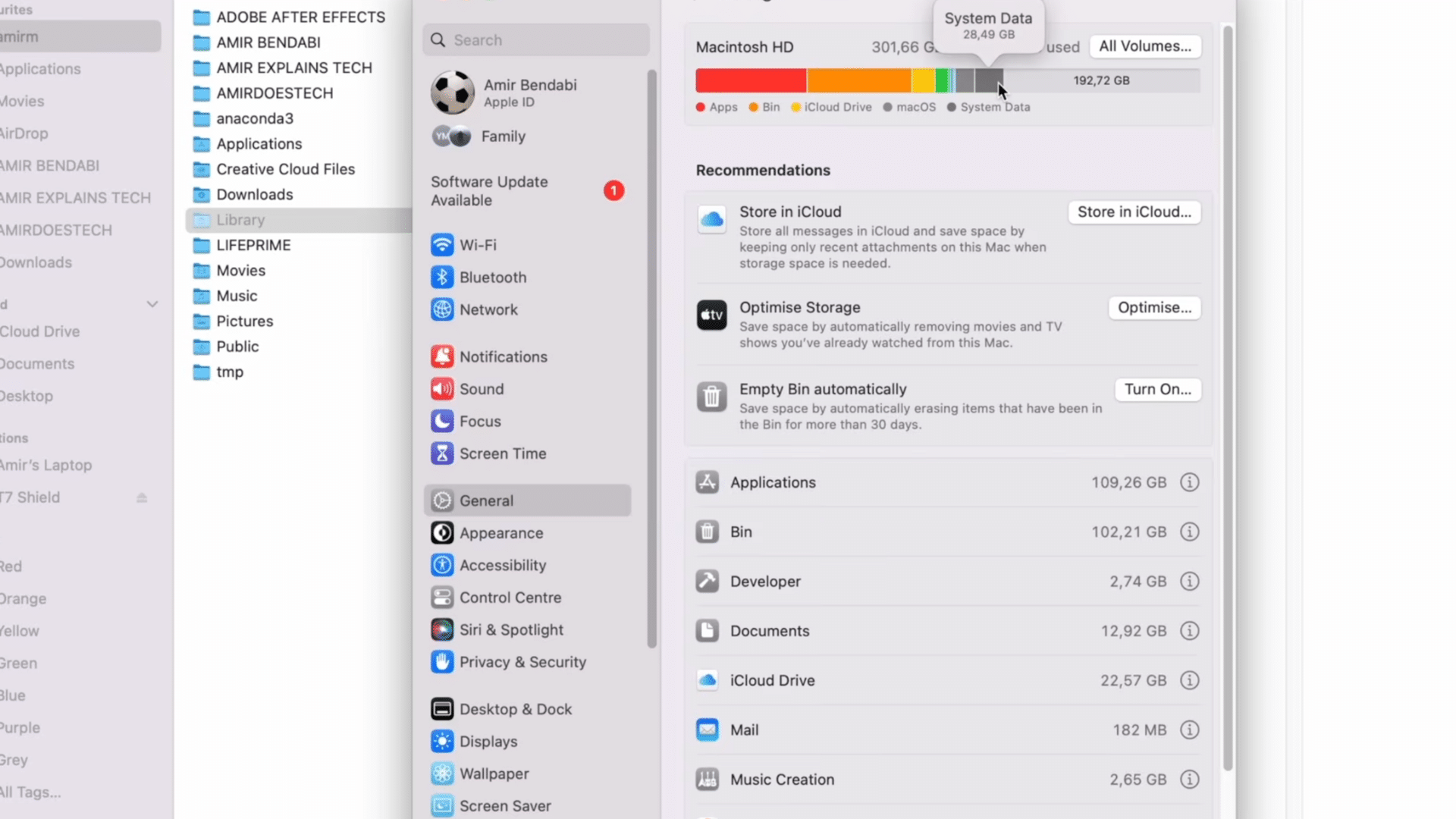Show info for Developer storage
This screenshot has width=1456, height=819.
click(x=1189, y=582)
